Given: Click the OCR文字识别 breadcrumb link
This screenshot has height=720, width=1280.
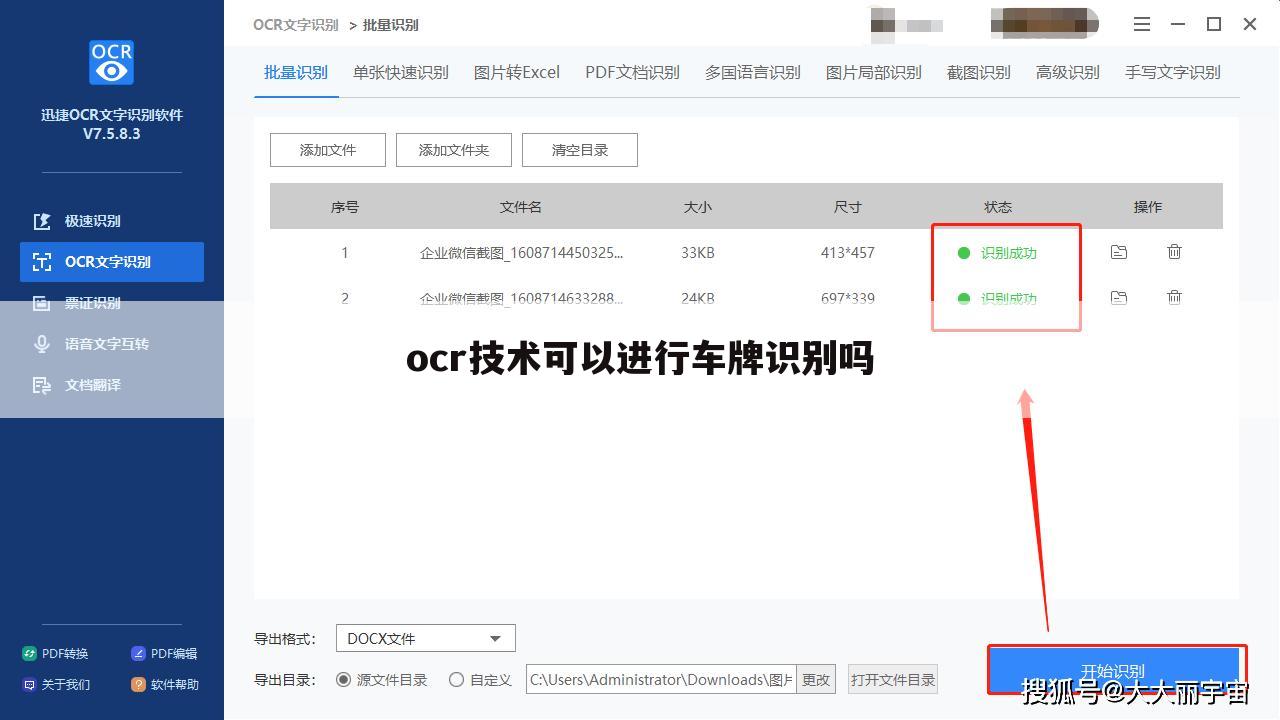Looking at the screenshot, I should [x=296, y=25].
